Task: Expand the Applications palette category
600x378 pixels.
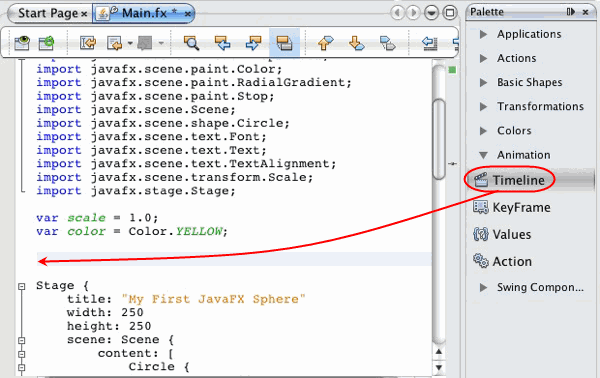Action: 484,34
